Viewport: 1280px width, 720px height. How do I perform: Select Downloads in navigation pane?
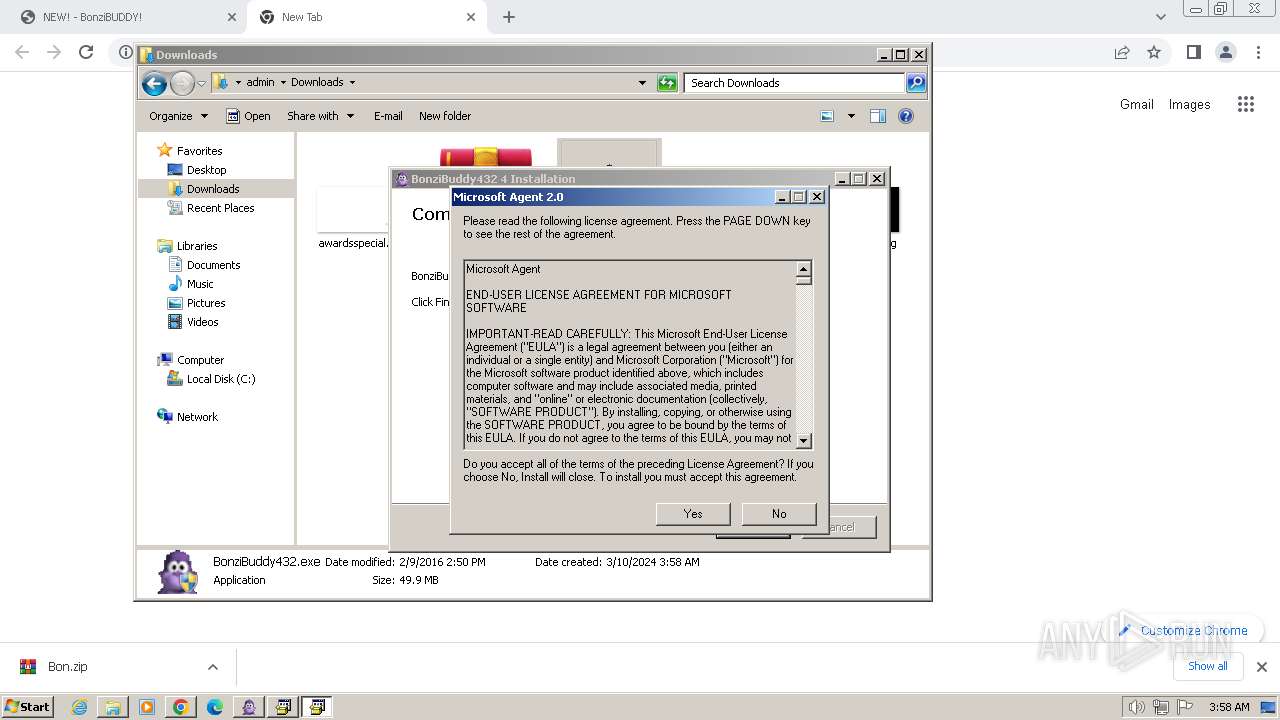pyautogui.click(x=213, y=189)
